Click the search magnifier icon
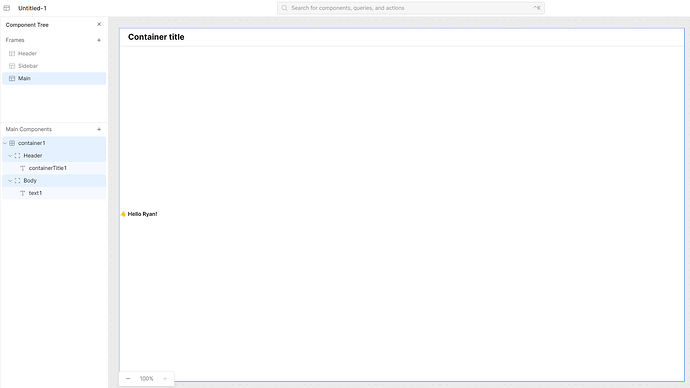Screen dimensions: 690x388 [284, 8]
